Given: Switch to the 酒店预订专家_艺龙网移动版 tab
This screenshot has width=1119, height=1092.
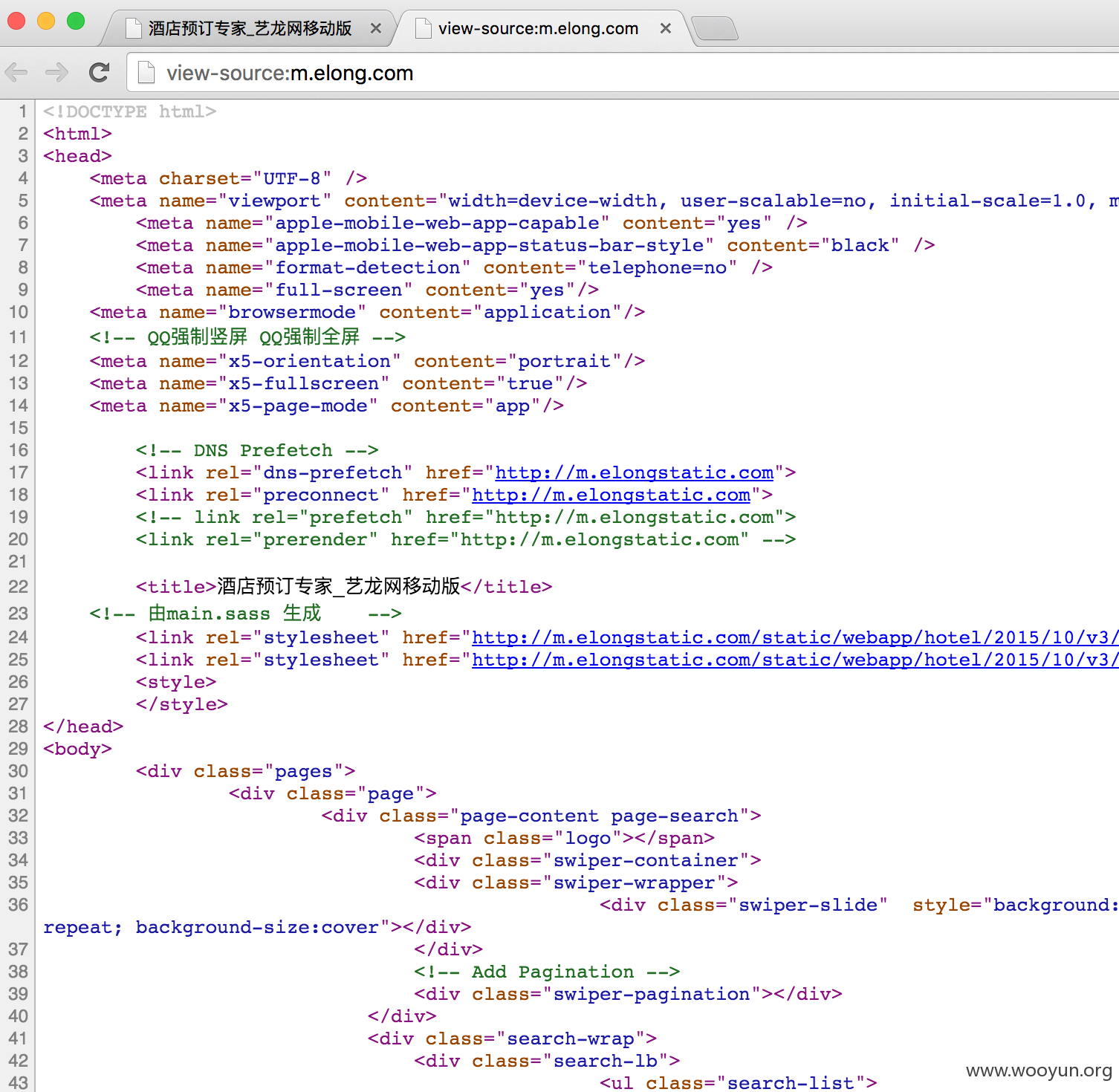Looking at the screenshot, I should 250,28.
